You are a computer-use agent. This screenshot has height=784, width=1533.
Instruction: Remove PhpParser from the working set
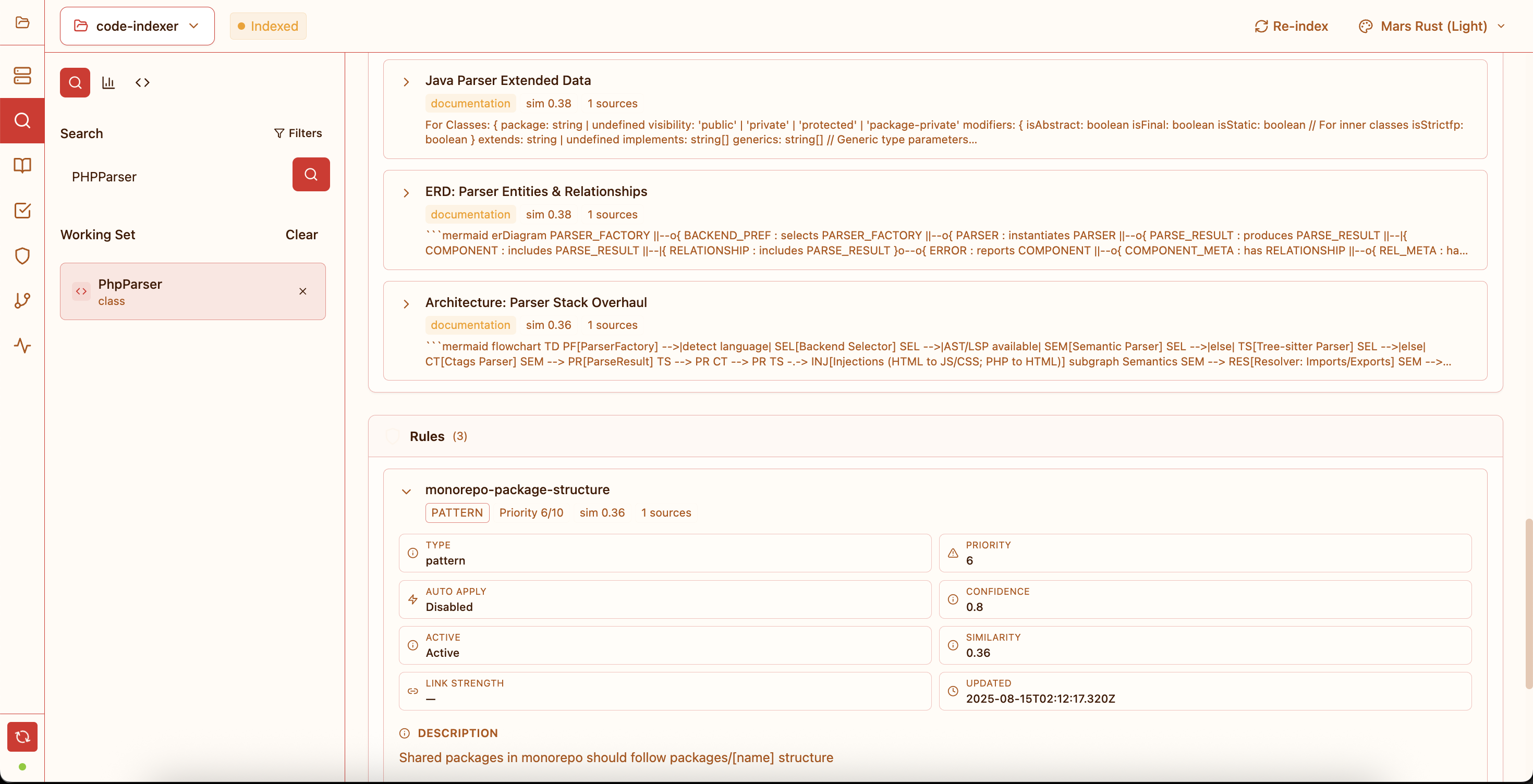pyautogui.click(x=302, y=291)
